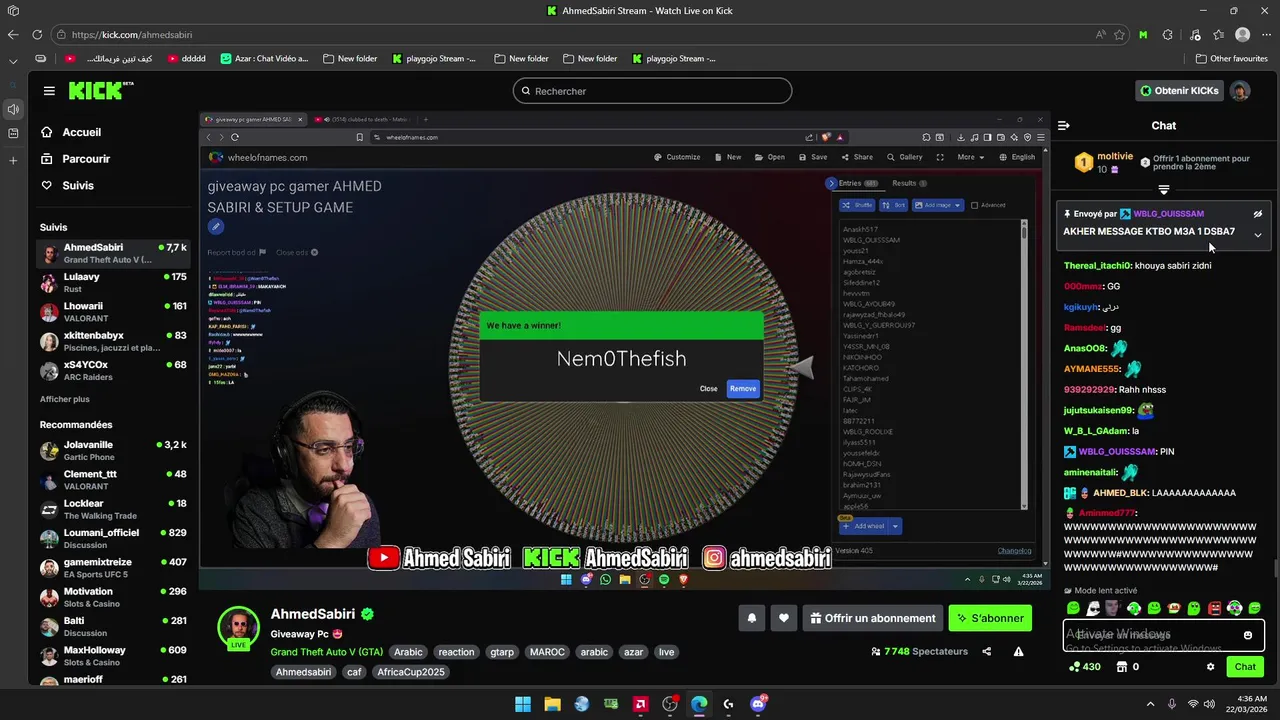
Task: Open the emoji picker in chat input
Action: click(x=1248, y=635)
